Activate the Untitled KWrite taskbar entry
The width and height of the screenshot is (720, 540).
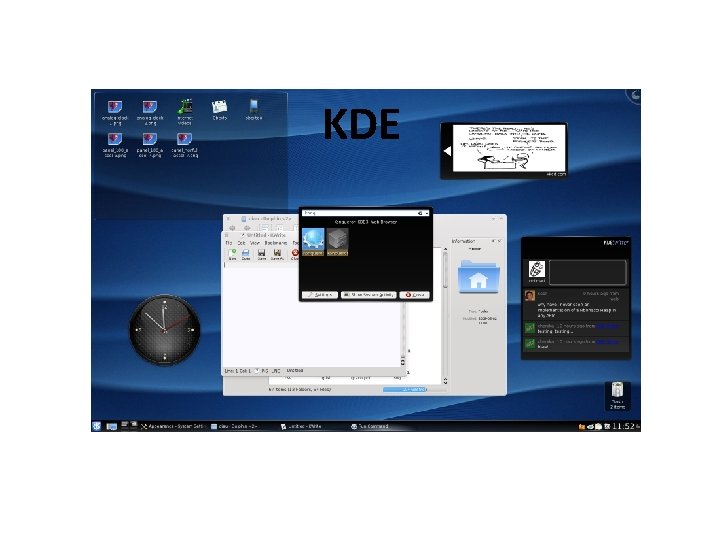click(x=303, y=427)
